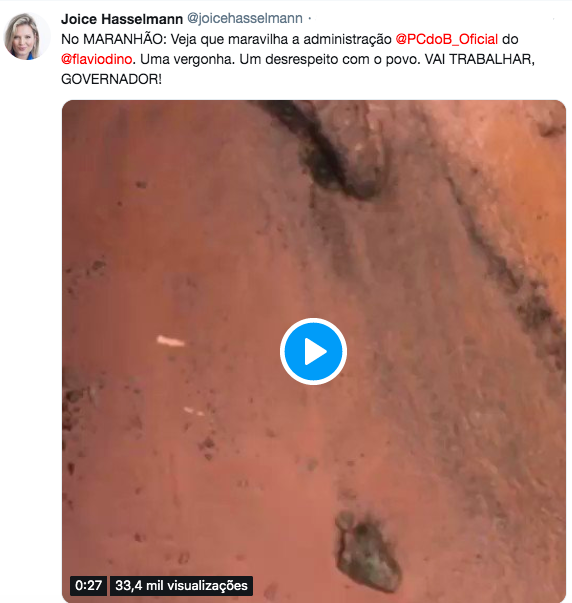The image size is (572, 603).
Task: Click the word MARANHÃO in the tweet
Action: click(123, 39)
